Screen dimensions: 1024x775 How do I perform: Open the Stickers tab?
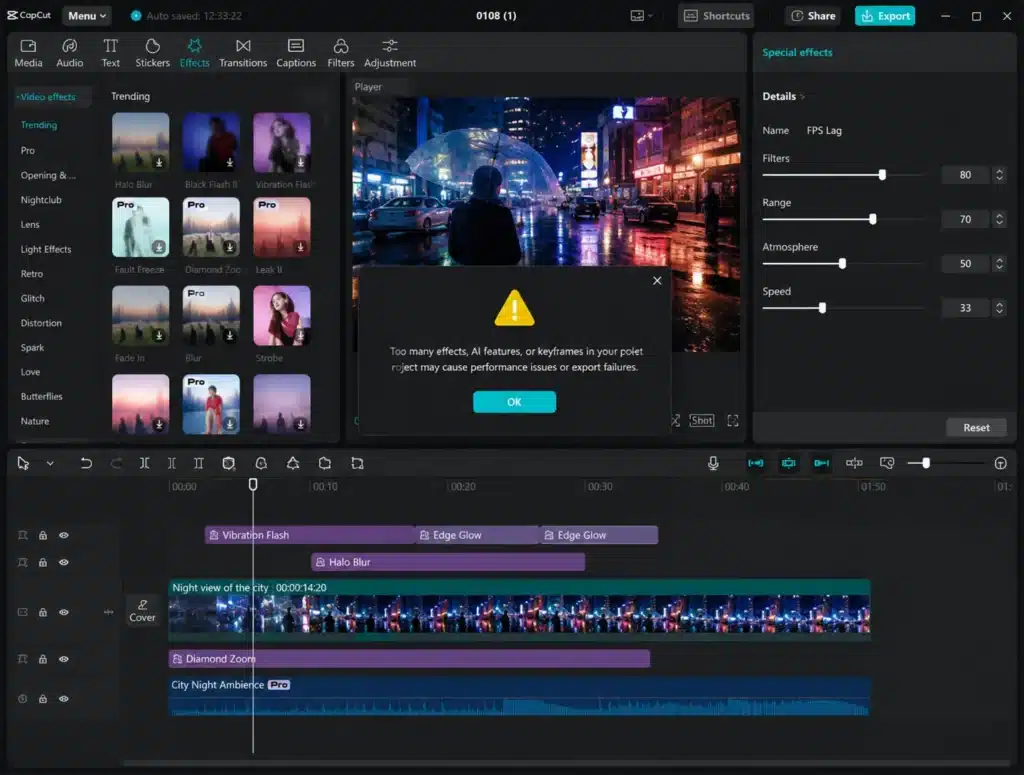[x=152, y=53]
